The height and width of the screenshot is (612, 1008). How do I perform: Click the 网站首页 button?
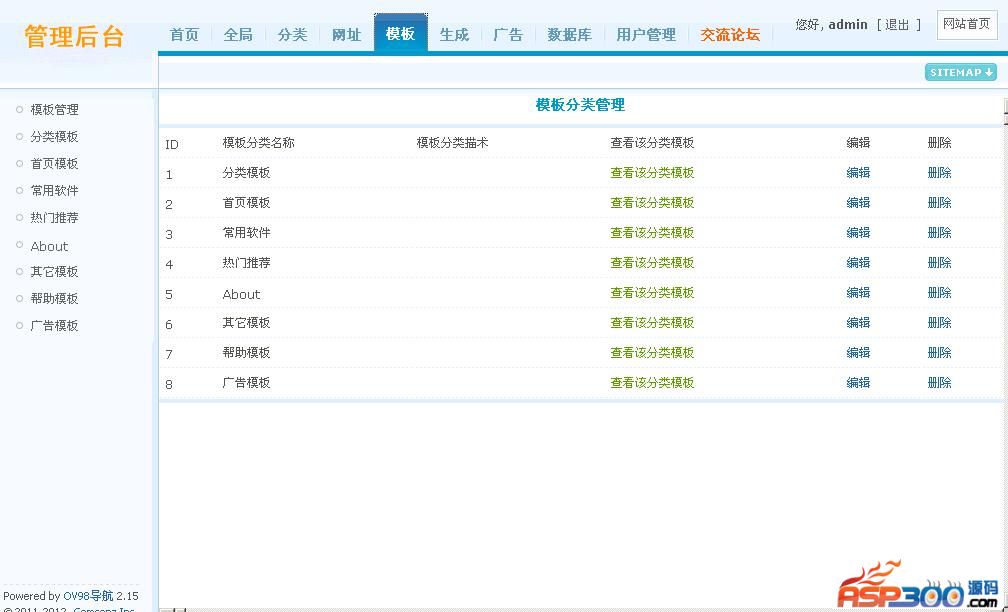coord(966,24)
